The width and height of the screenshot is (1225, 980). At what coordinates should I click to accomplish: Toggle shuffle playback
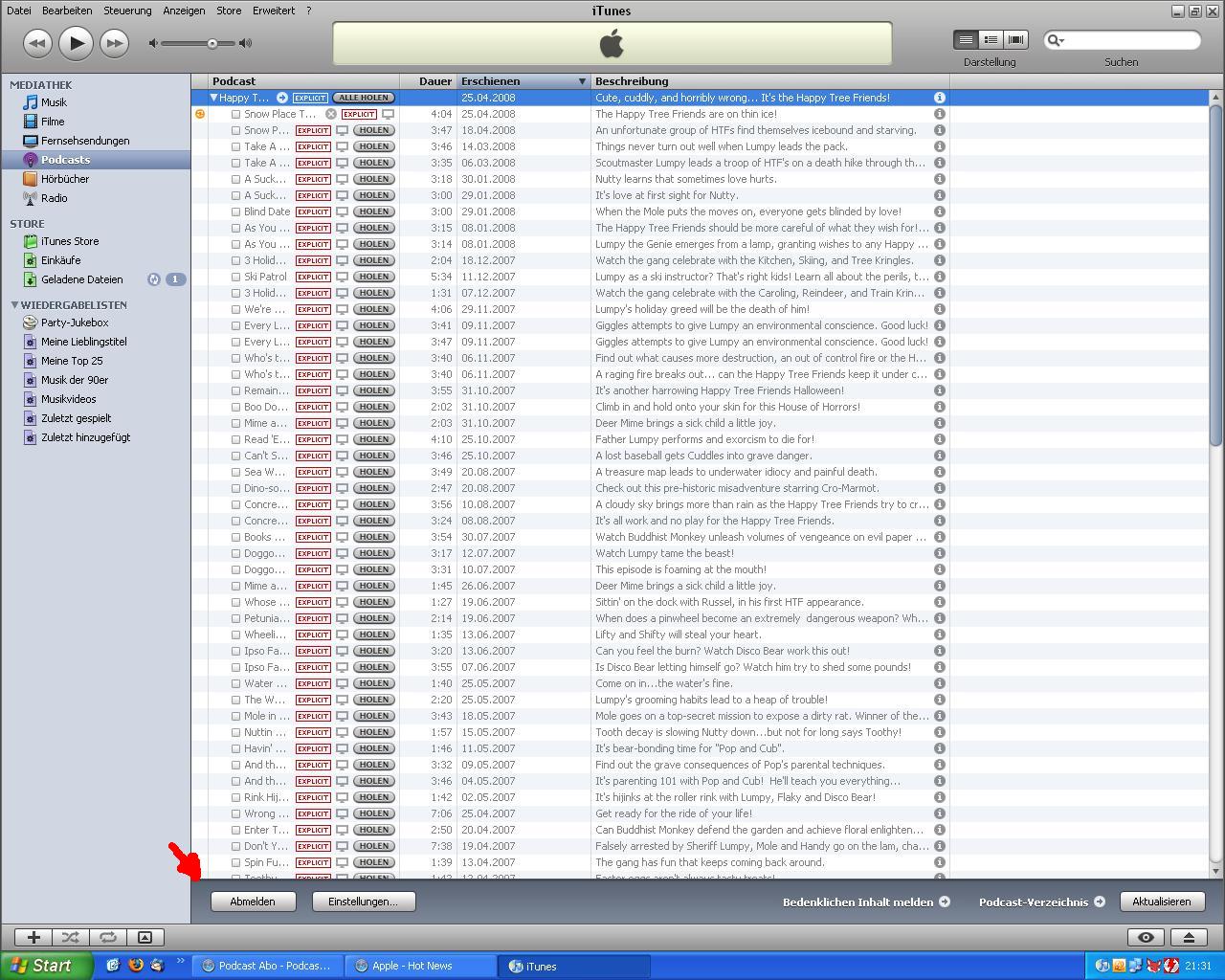(x=71, y=938)
